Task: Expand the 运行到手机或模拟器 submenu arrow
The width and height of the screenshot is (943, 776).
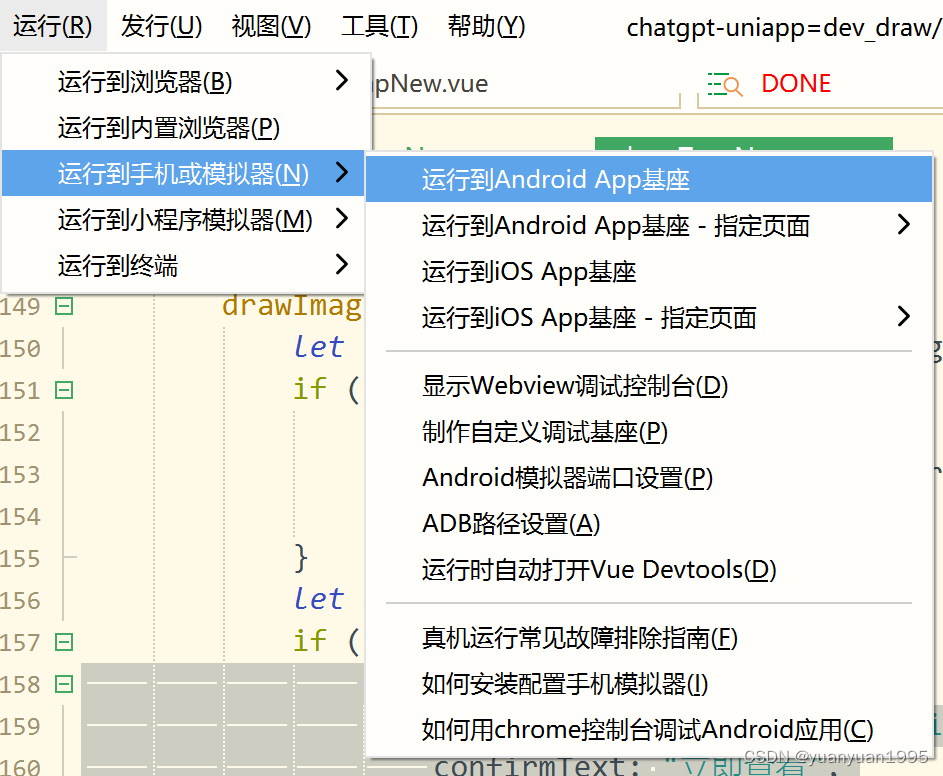Action: tap(342, 172)
